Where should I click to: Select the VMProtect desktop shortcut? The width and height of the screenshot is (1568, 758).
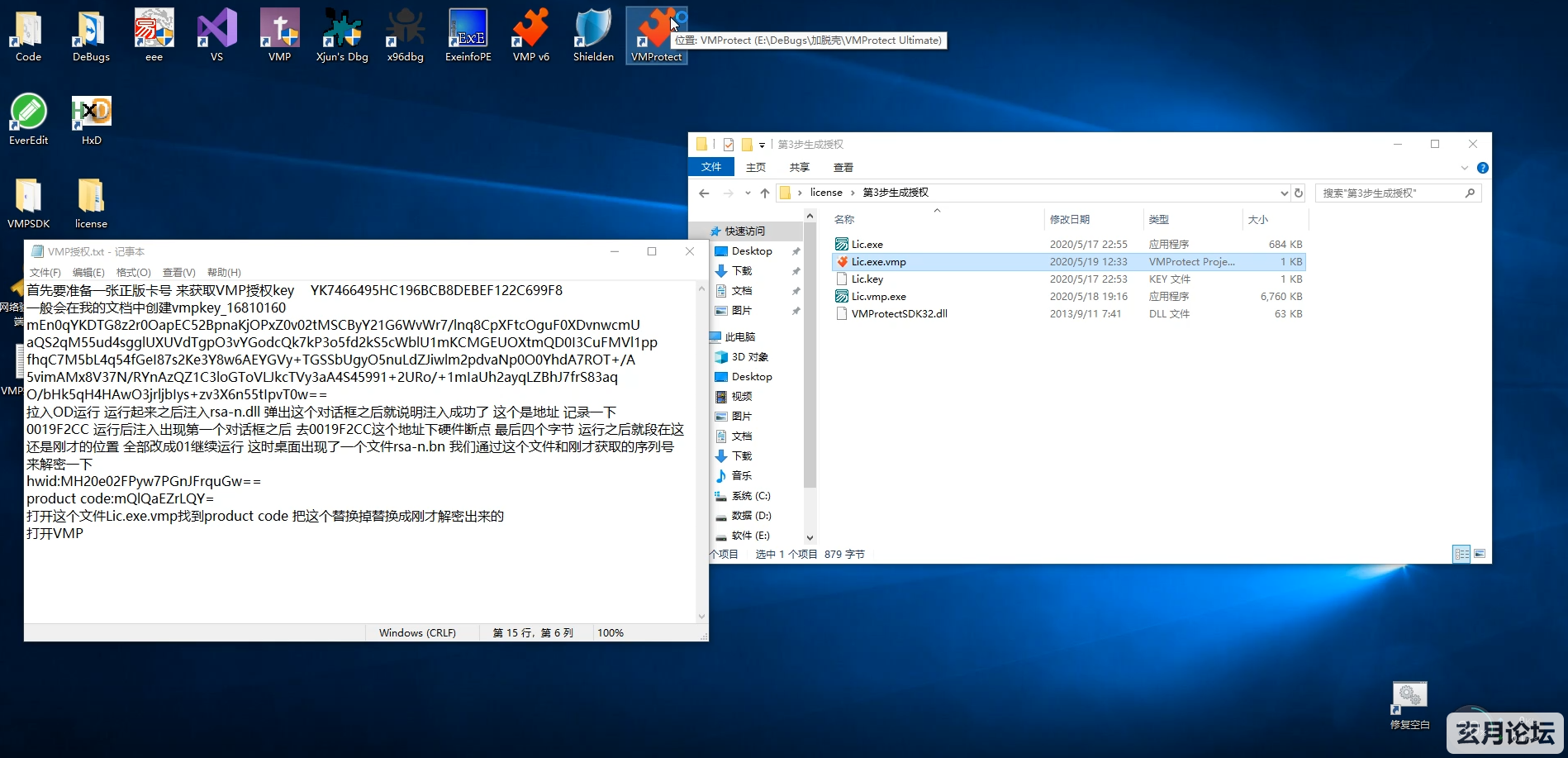(x=656, y=36)
